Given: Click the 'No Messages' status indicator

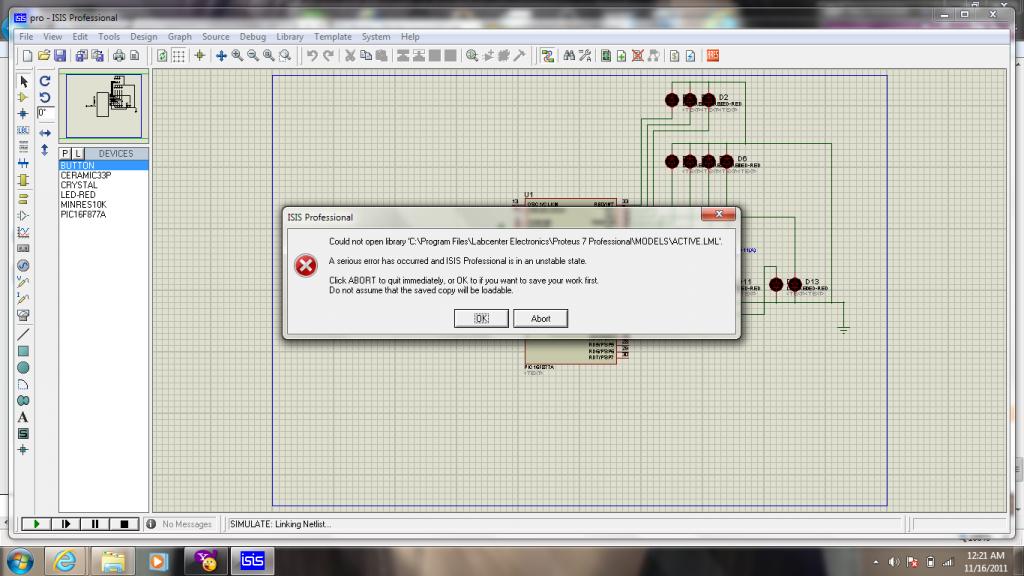Looking at the screenshot, I should 180,524.
